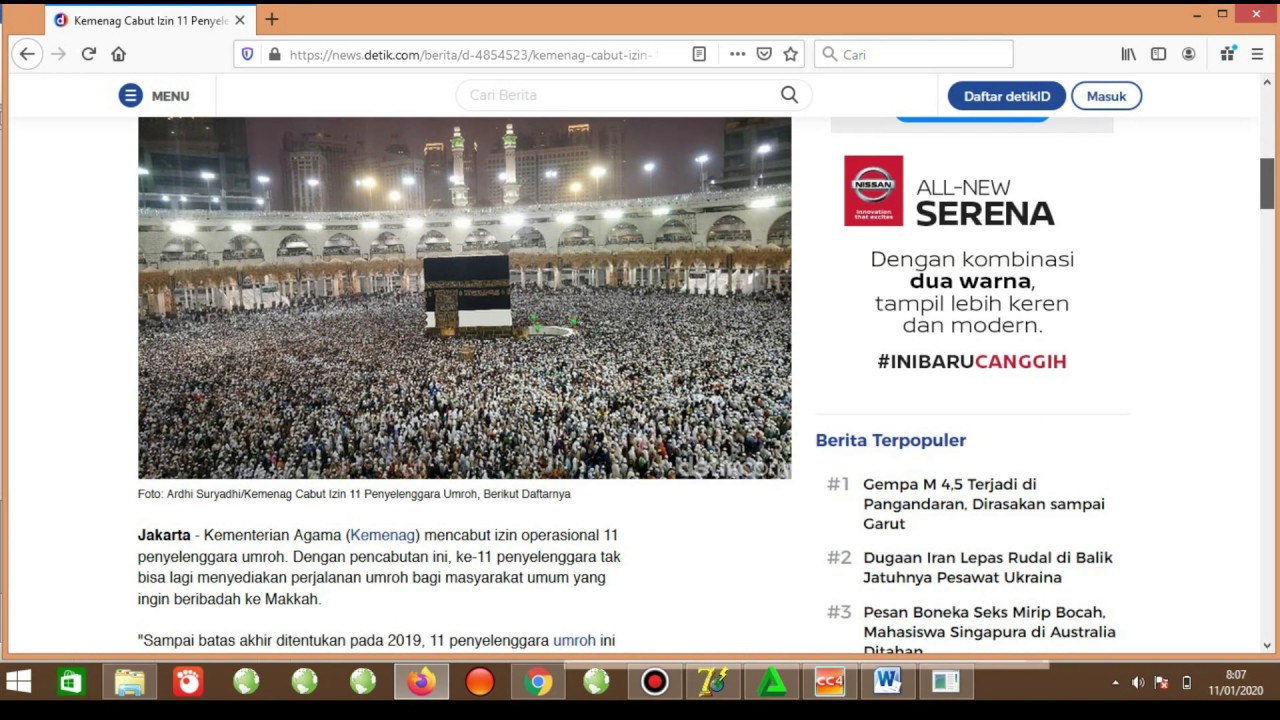Click Berita Terpopuler heading
The height and width of the screenshot is (720, 1280).
(x=890, y=440)
